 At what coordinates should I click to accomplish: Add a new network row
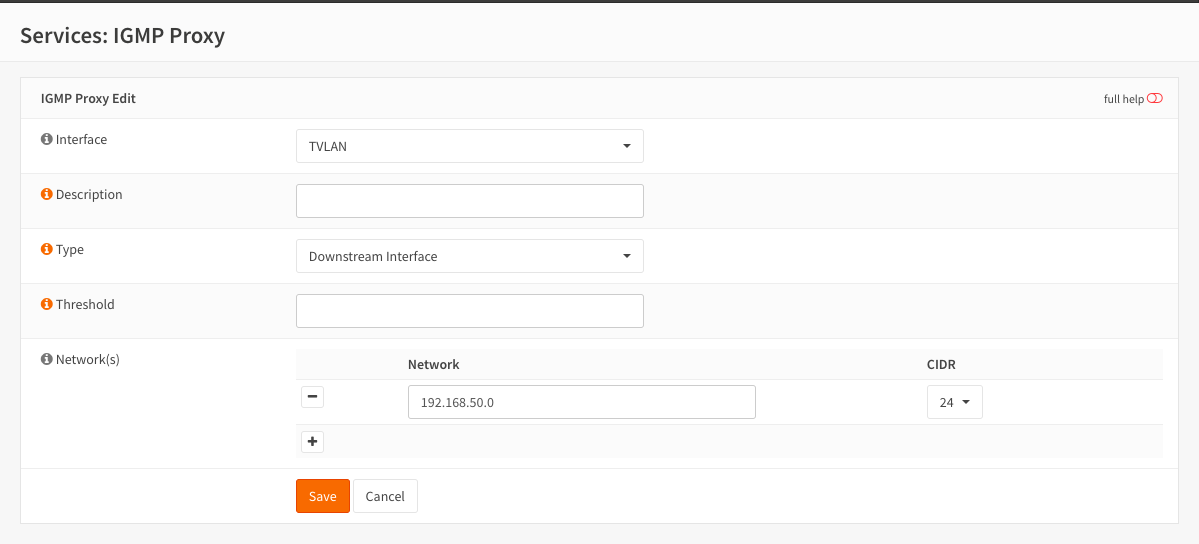(312, 441)
